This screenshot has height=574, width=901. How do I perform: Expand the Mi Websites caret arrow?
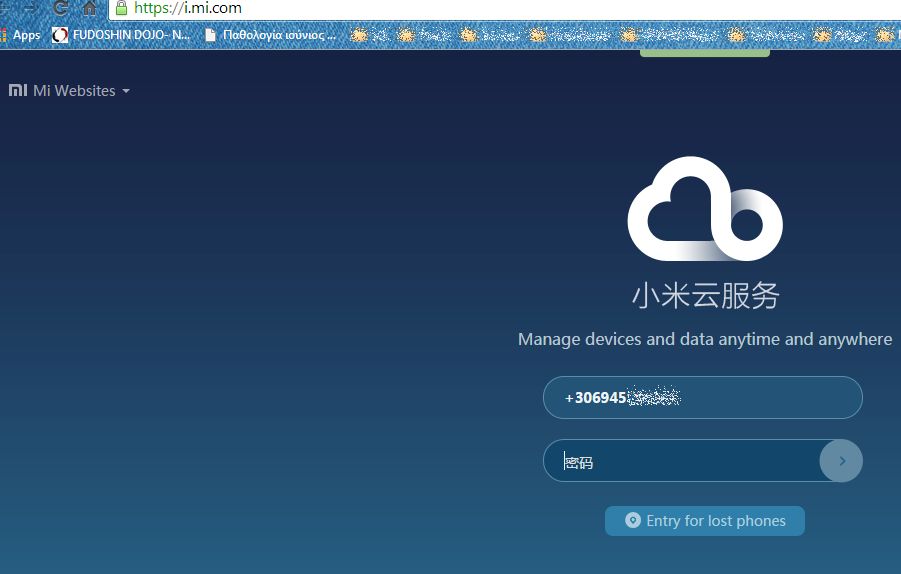click(x=126, y=91)
